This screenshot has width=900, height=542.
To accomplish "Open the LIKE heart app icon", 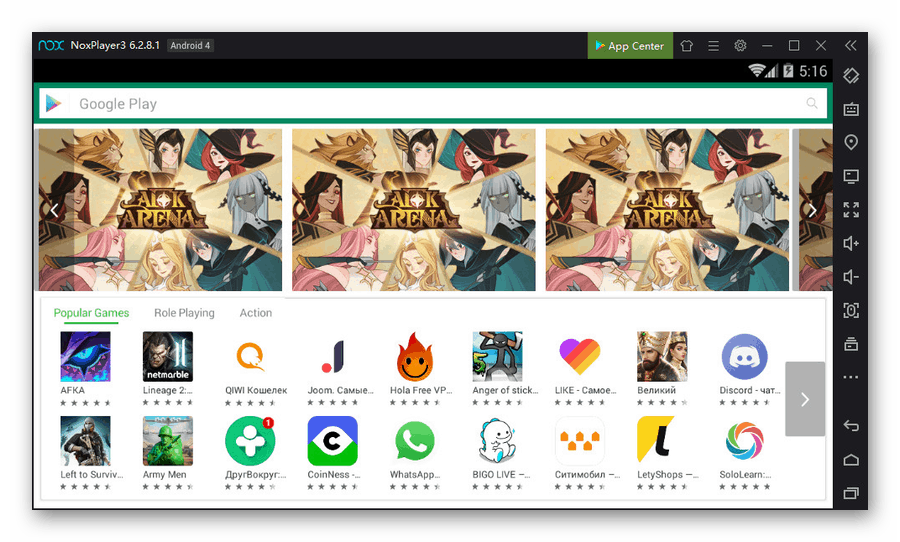I will point(580,357).
